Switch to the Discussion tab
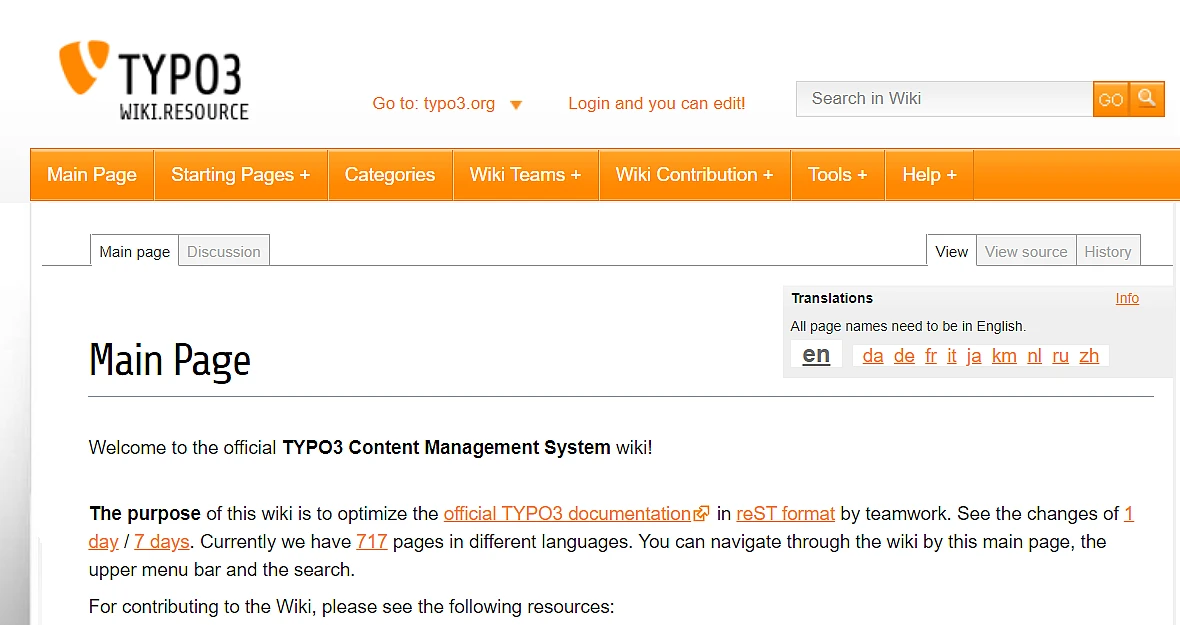The width and height of the screenshot is (1180, 625). [224, 252]
